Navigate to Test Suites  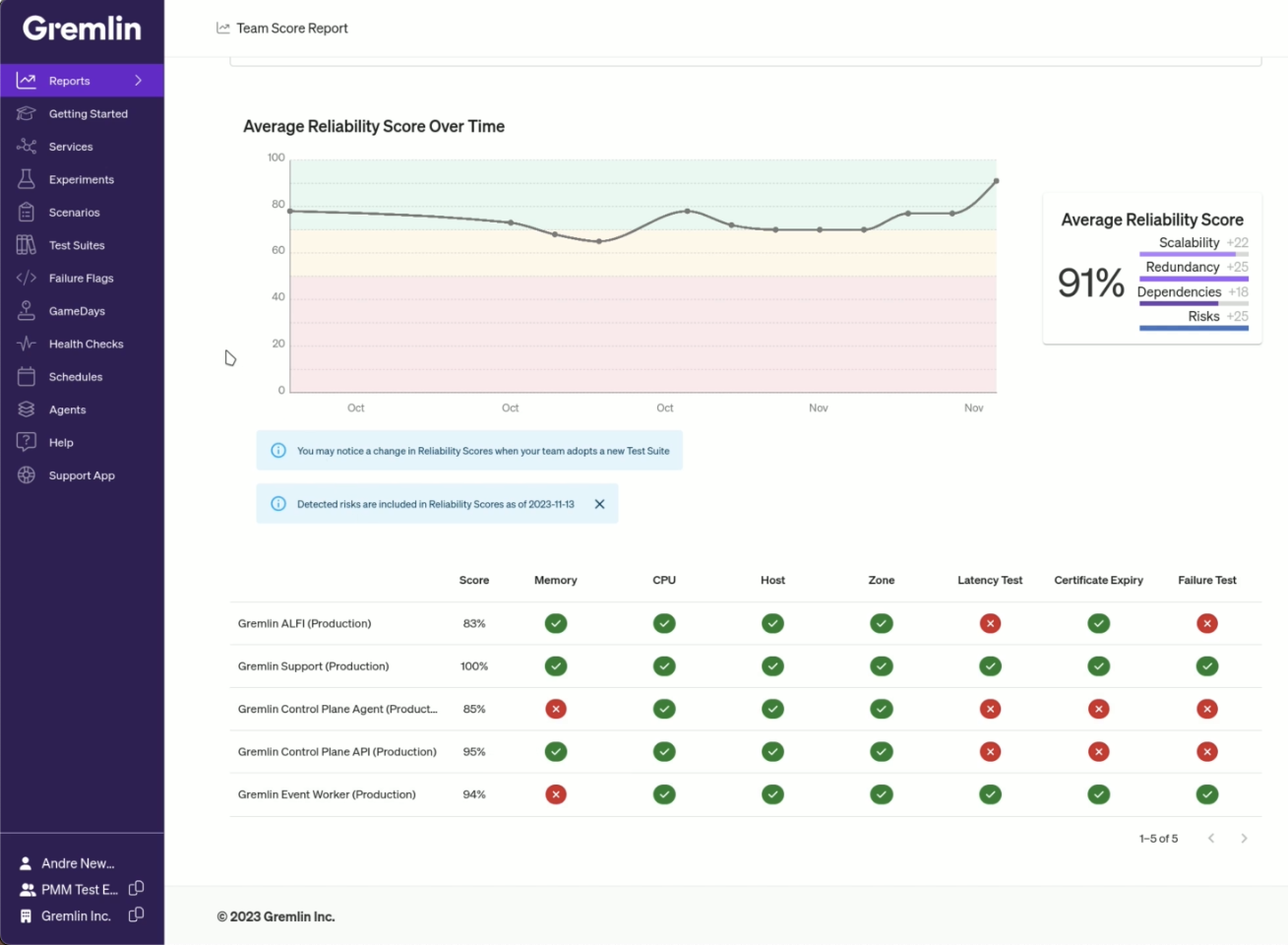coord(77,244)
